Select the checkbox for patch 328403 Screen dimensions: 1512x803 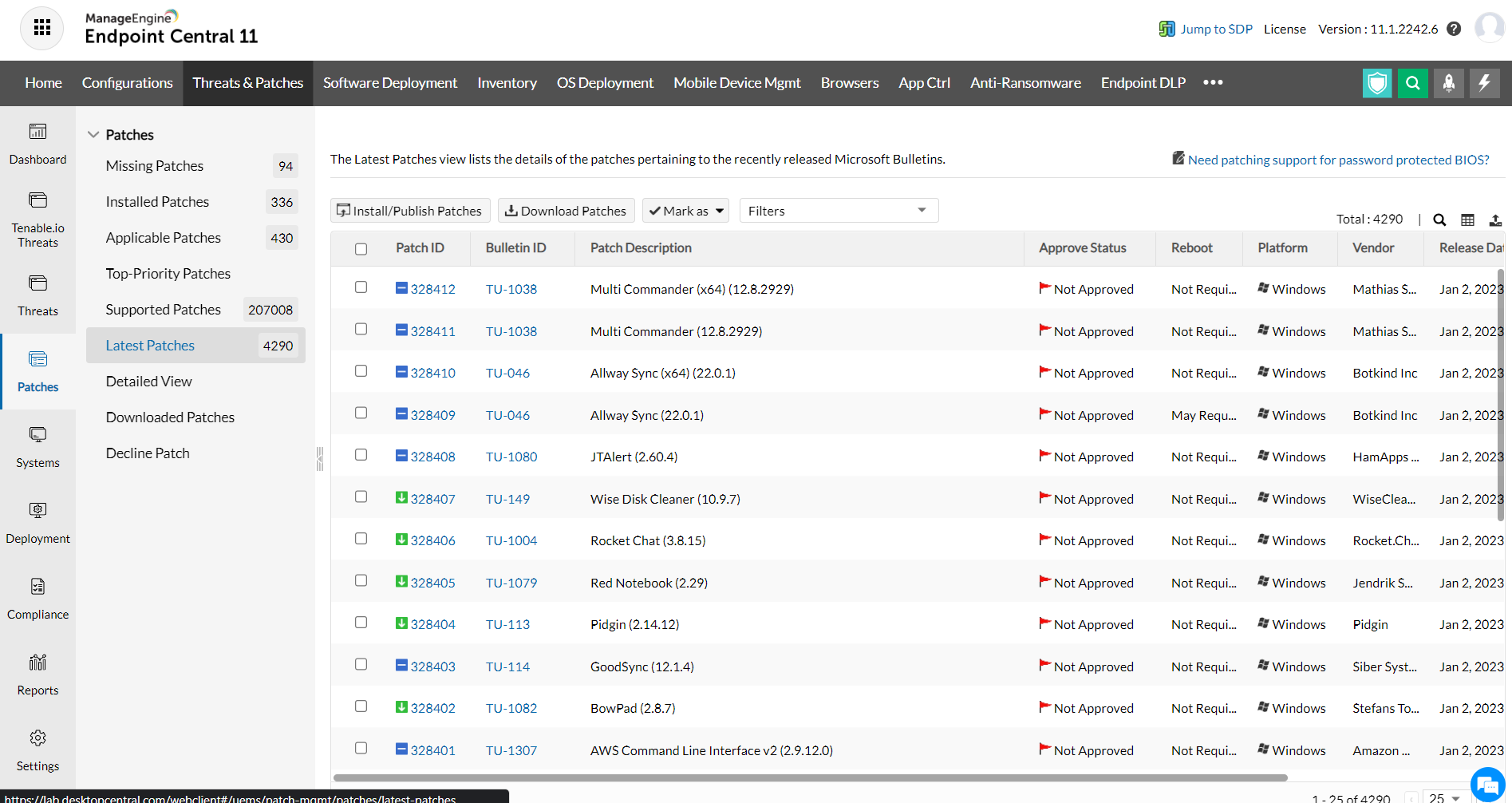361,664
